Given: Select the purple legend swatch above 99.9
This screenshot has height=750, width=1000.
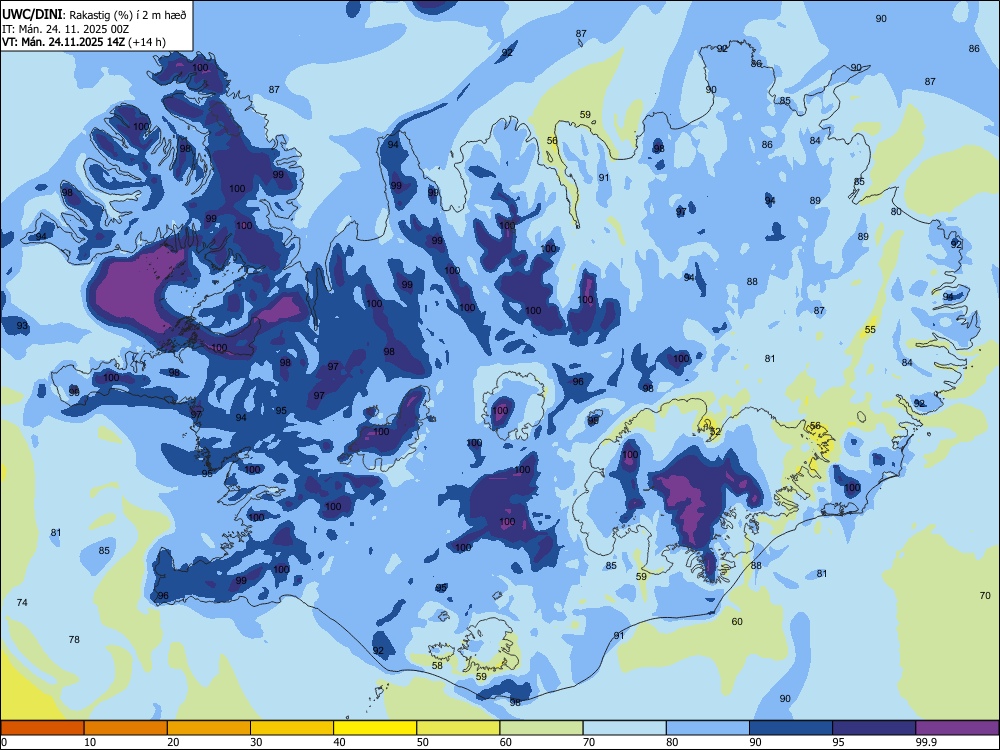Looking at the screenshot, I should [x=957, y=728].
